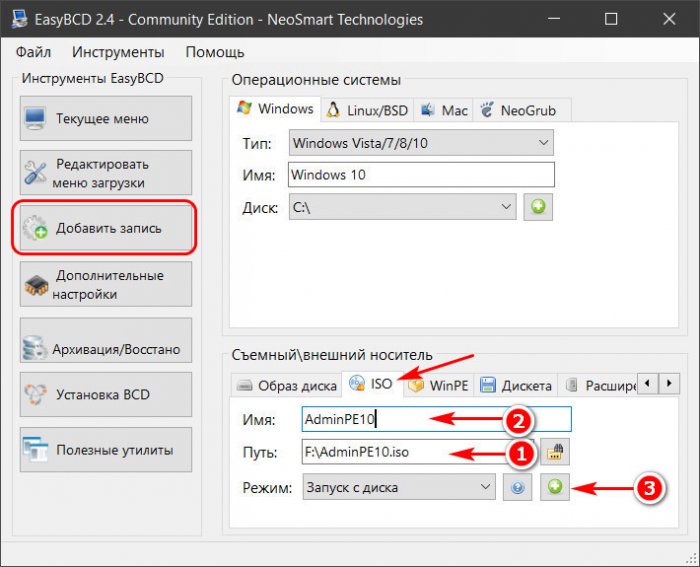Open Редактировать меню загрузки

click(106, 173)
